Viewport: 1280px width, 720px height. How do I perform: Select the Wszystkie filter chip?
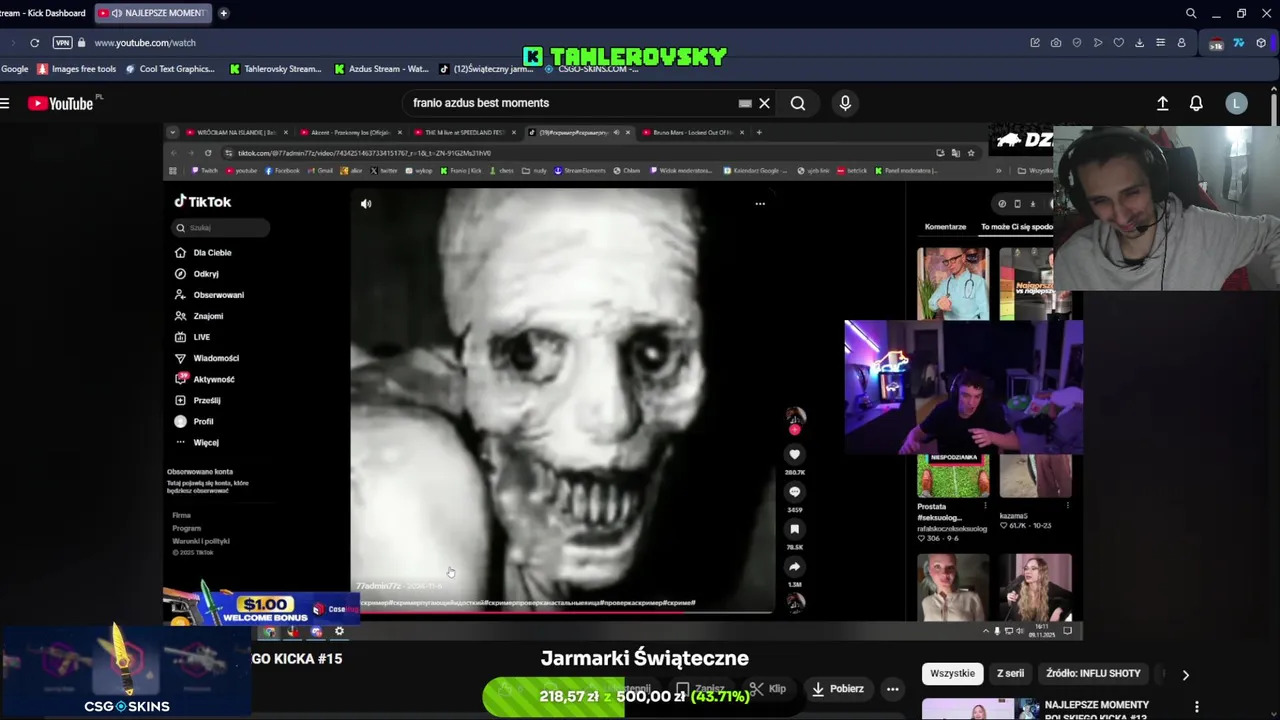(x=952, y=674)
